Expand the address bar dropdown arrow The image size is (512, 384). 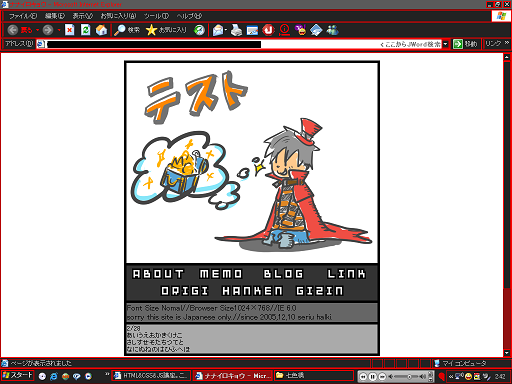(445, 44)
